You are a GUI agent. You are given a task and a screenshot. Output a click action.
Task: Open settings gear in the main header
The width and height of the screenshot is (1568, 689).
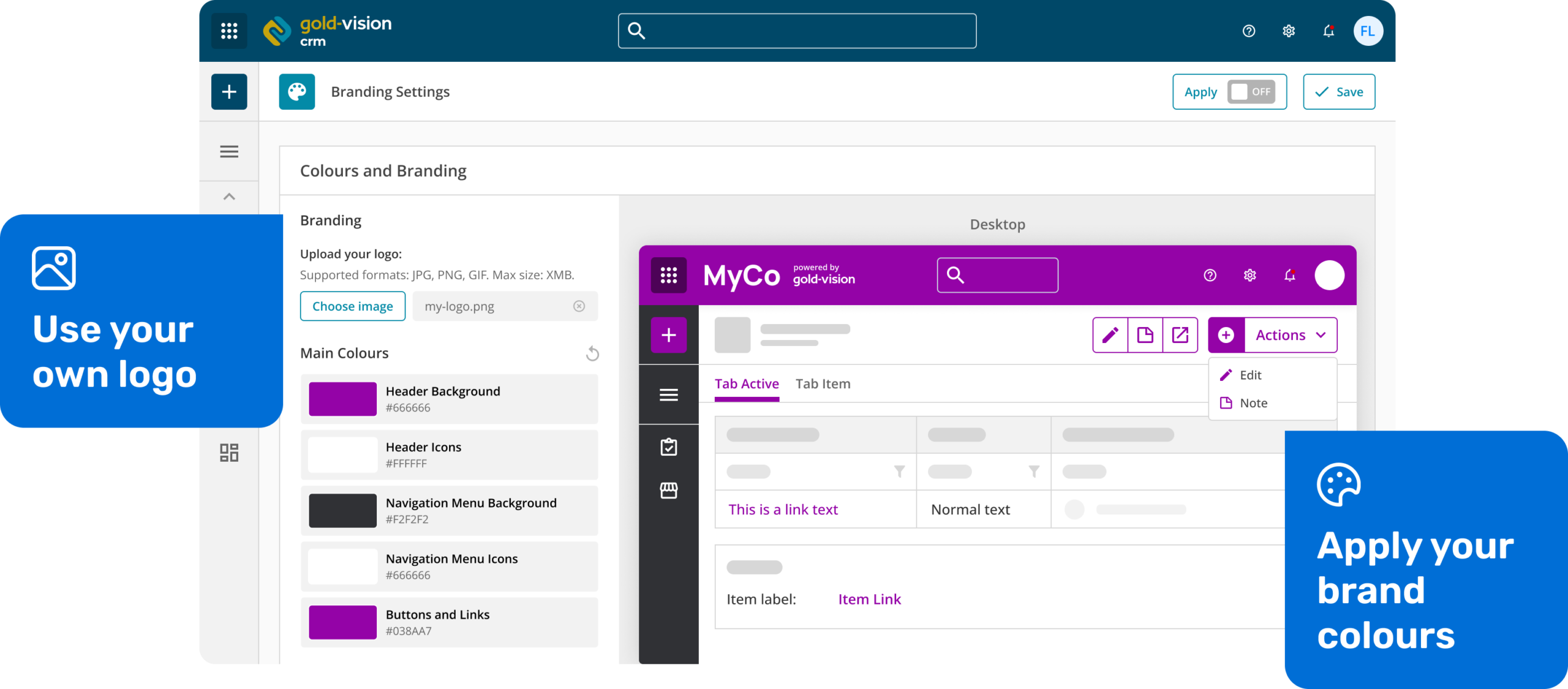tap(1289, 31)
